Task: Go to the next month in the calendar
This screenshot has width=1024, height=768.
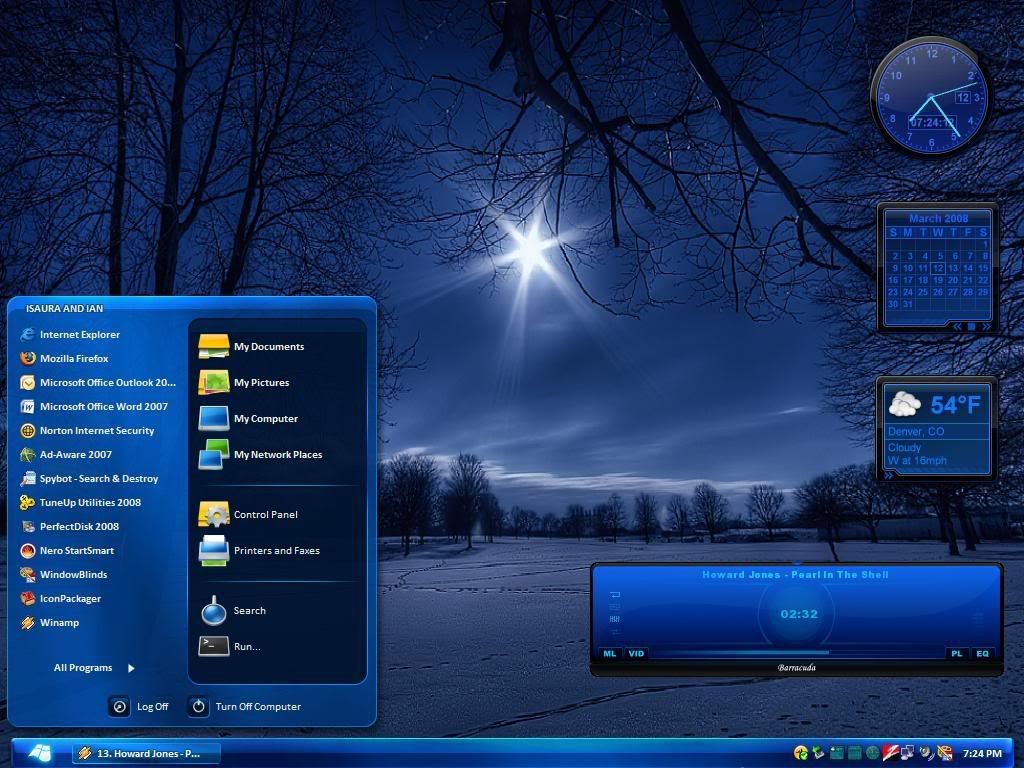Action: pyautogui.click(x=985, y=326)
